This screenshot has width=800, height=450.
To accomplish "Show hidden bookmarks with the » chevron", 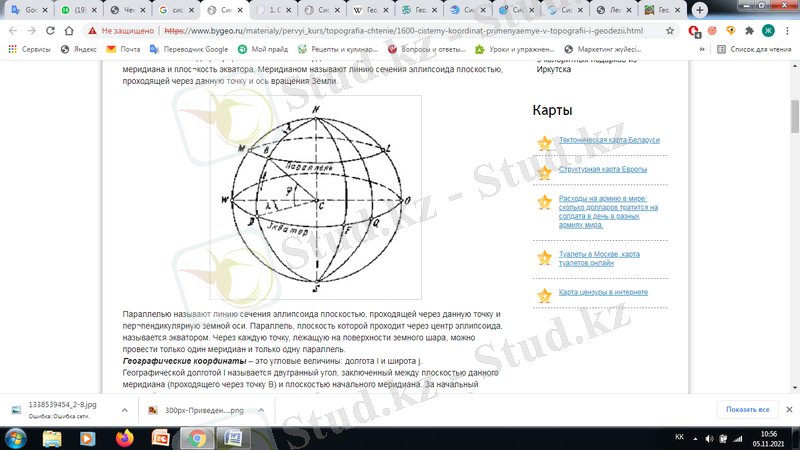I will [704, 49].
